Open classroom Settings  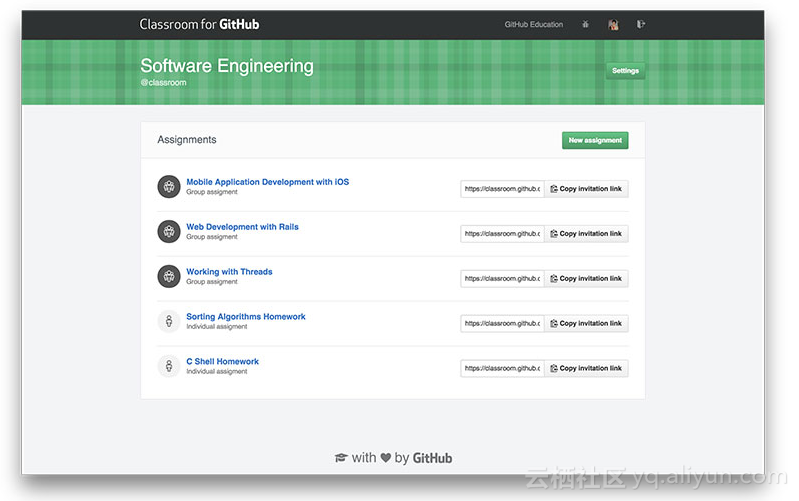pyautogui.click(x=625, y=70)
